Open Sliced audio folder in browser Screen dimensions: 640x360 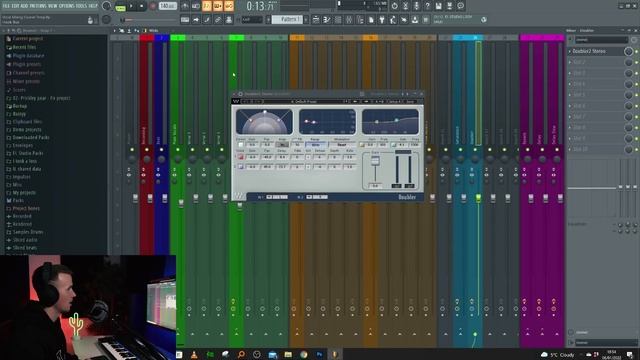coord(22,240)
